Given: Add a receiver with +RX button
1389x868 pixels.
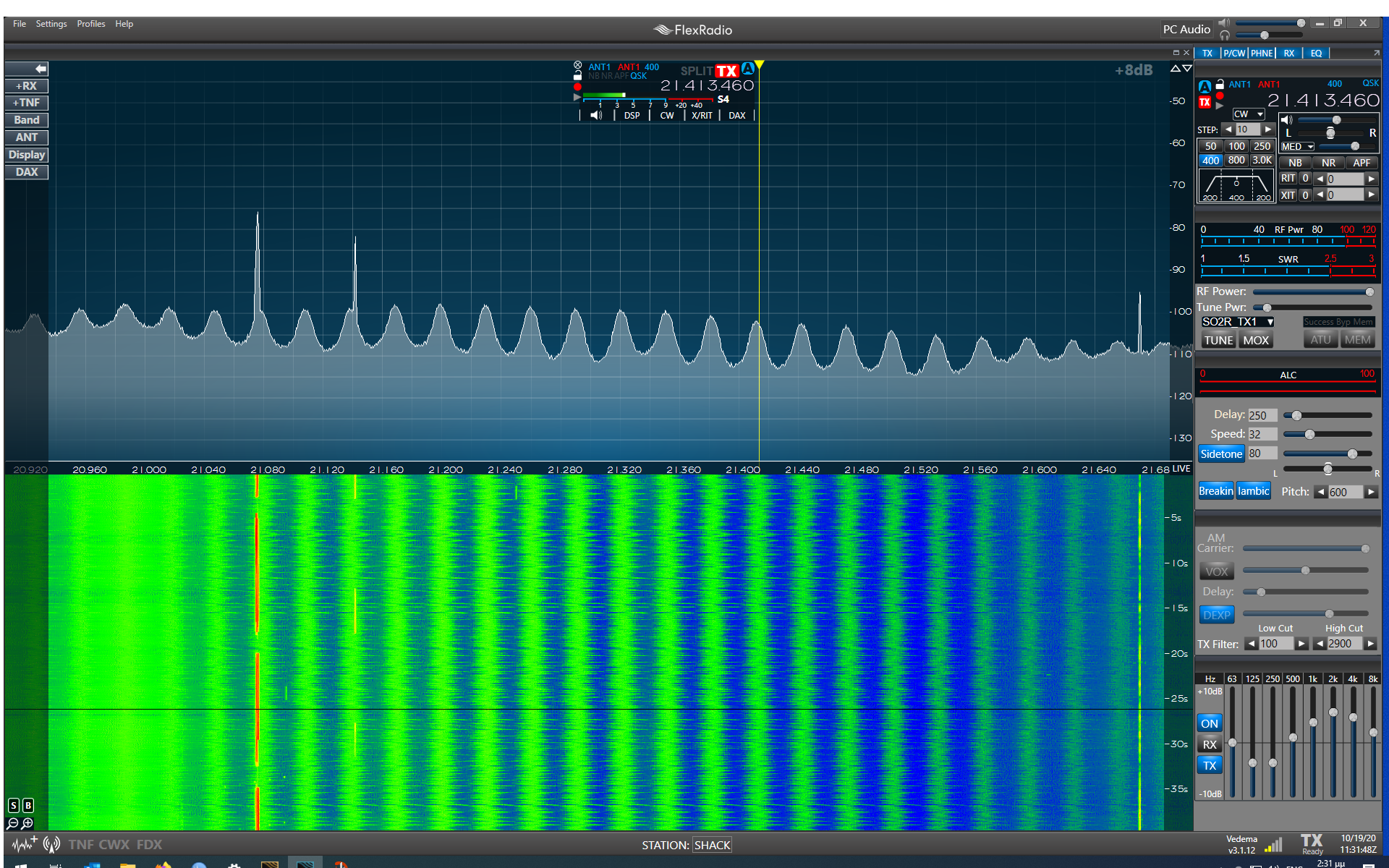Looking at the screenshot, I should (27, 86).
